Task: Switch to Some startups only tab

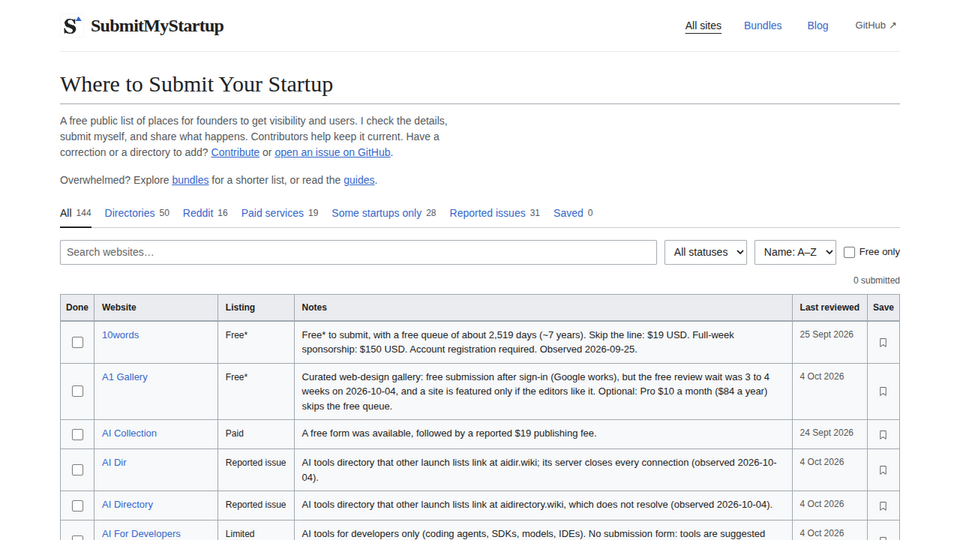Action: 383,213
